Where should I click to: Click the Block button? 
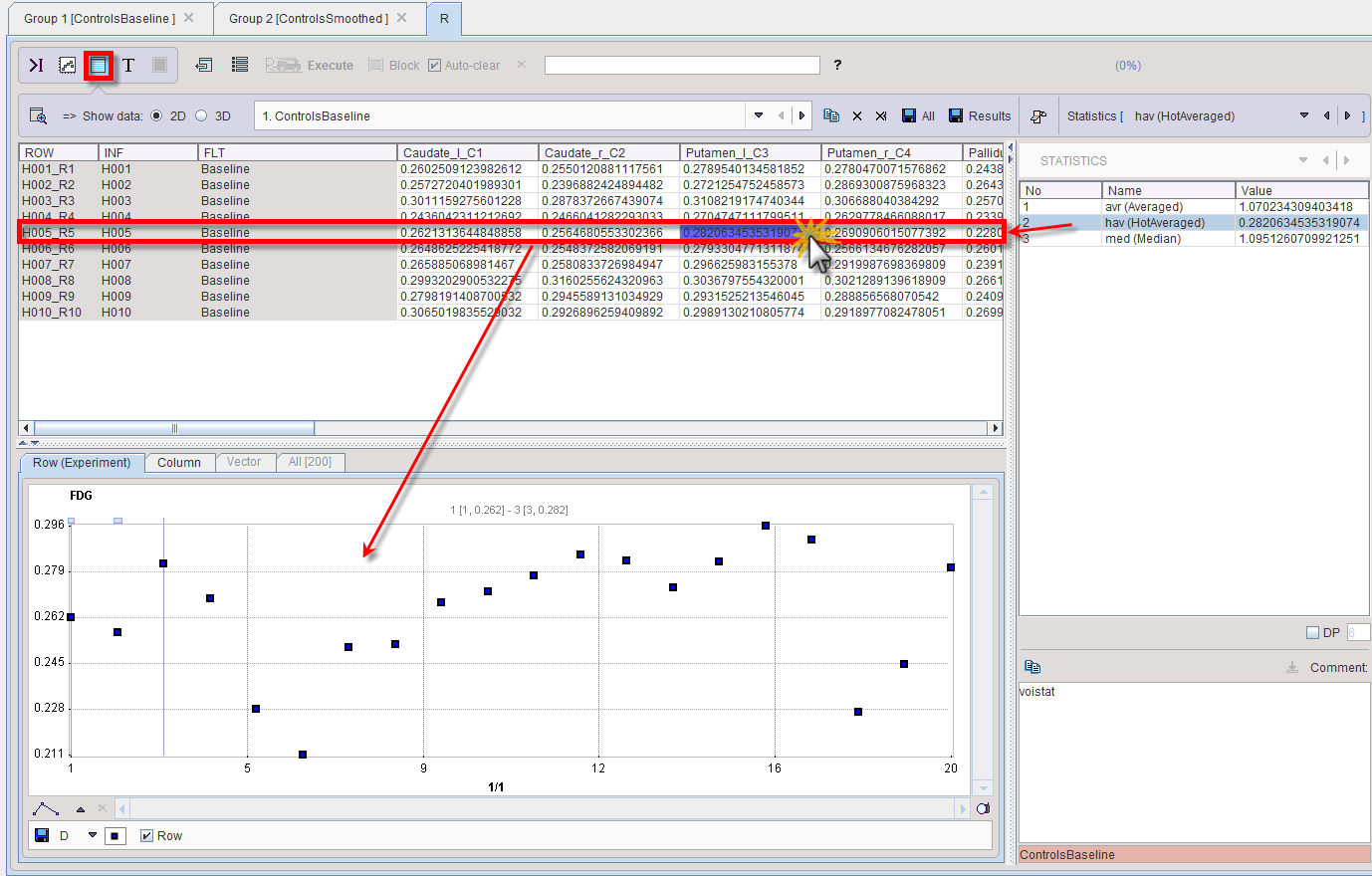click(393, 65)
